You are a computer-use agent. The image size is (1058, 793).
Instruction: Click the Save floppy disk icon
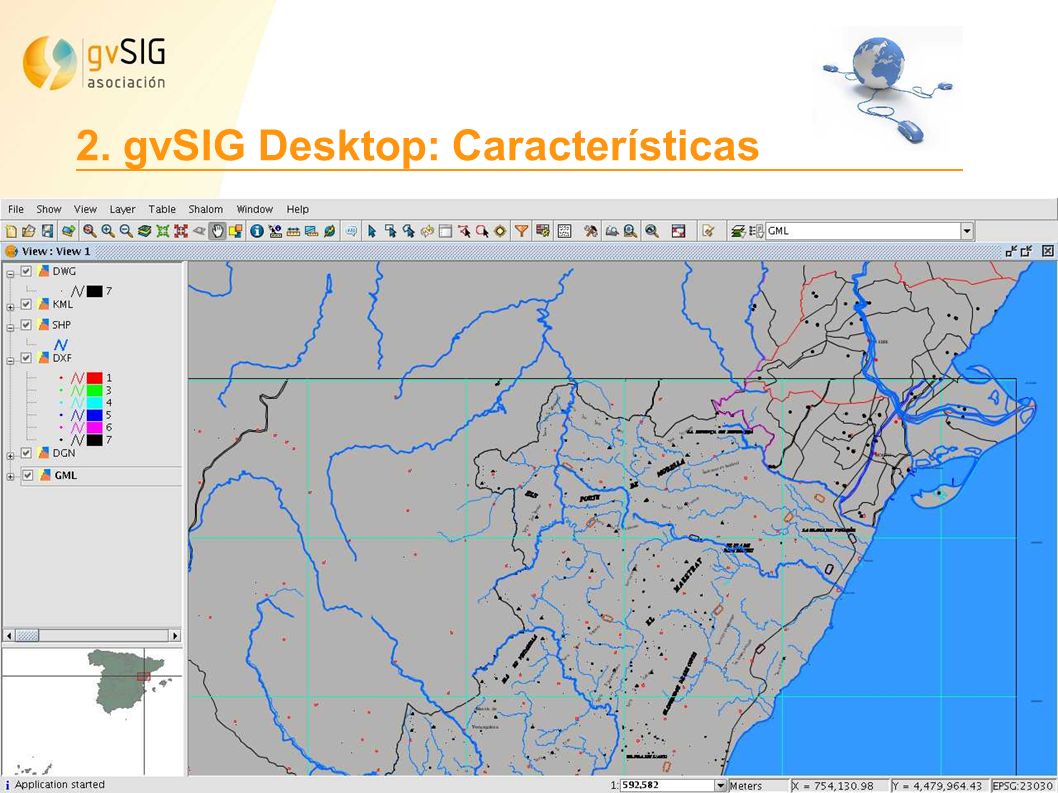47,231
